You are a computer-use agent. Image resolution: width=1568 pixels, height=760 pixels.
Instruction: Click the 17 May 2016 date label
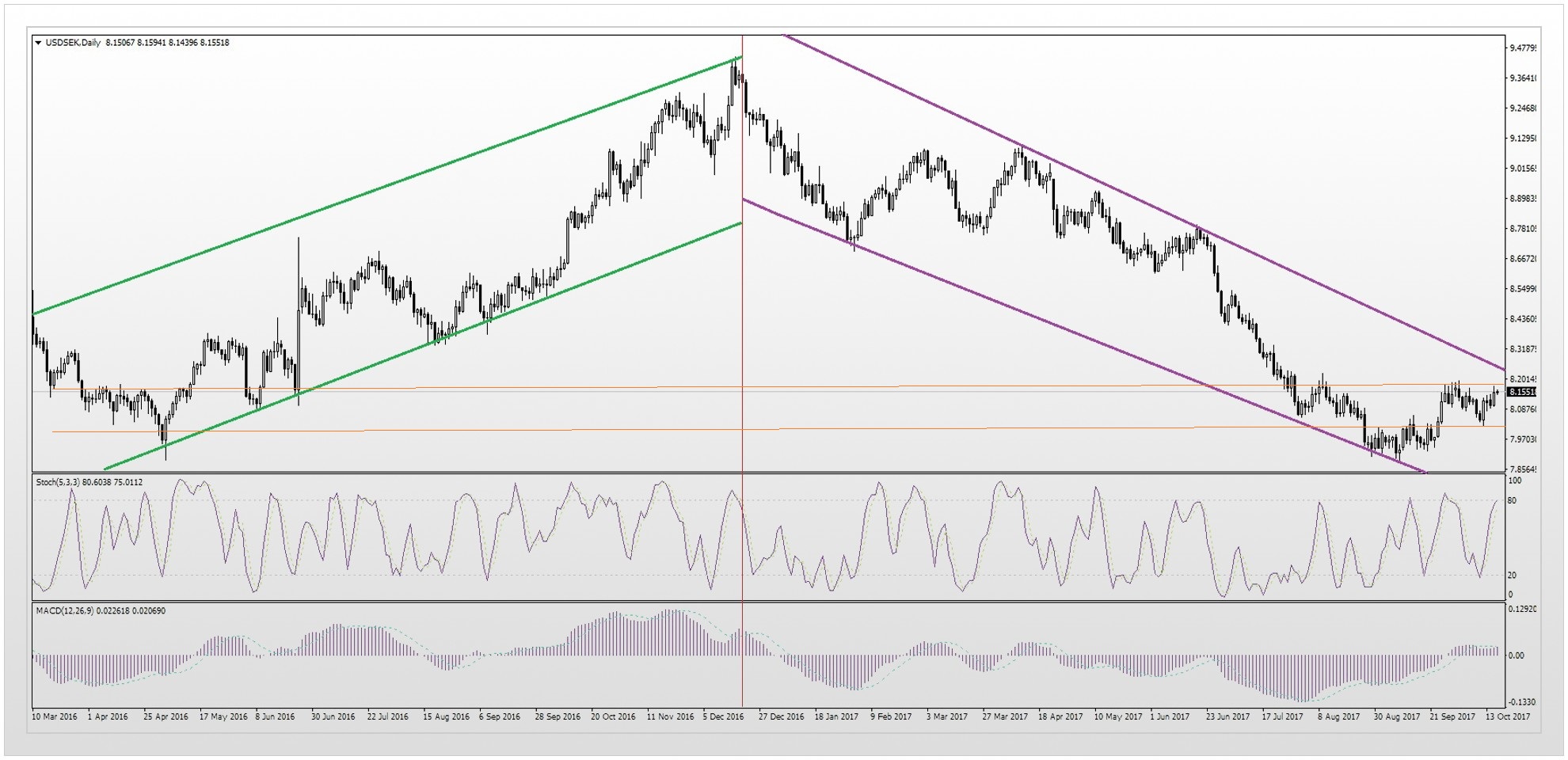(223, 716)
